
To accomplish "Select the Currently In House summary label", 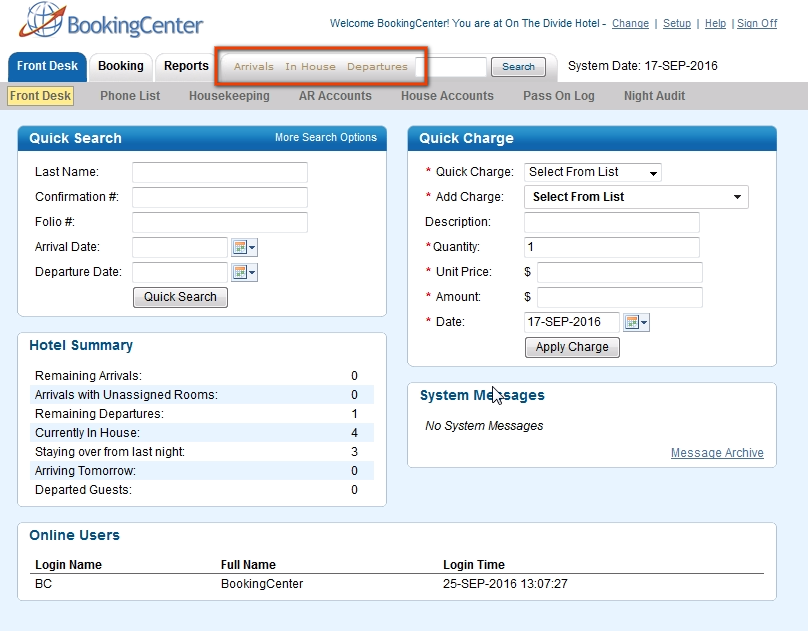I will [x=87, y=433].
